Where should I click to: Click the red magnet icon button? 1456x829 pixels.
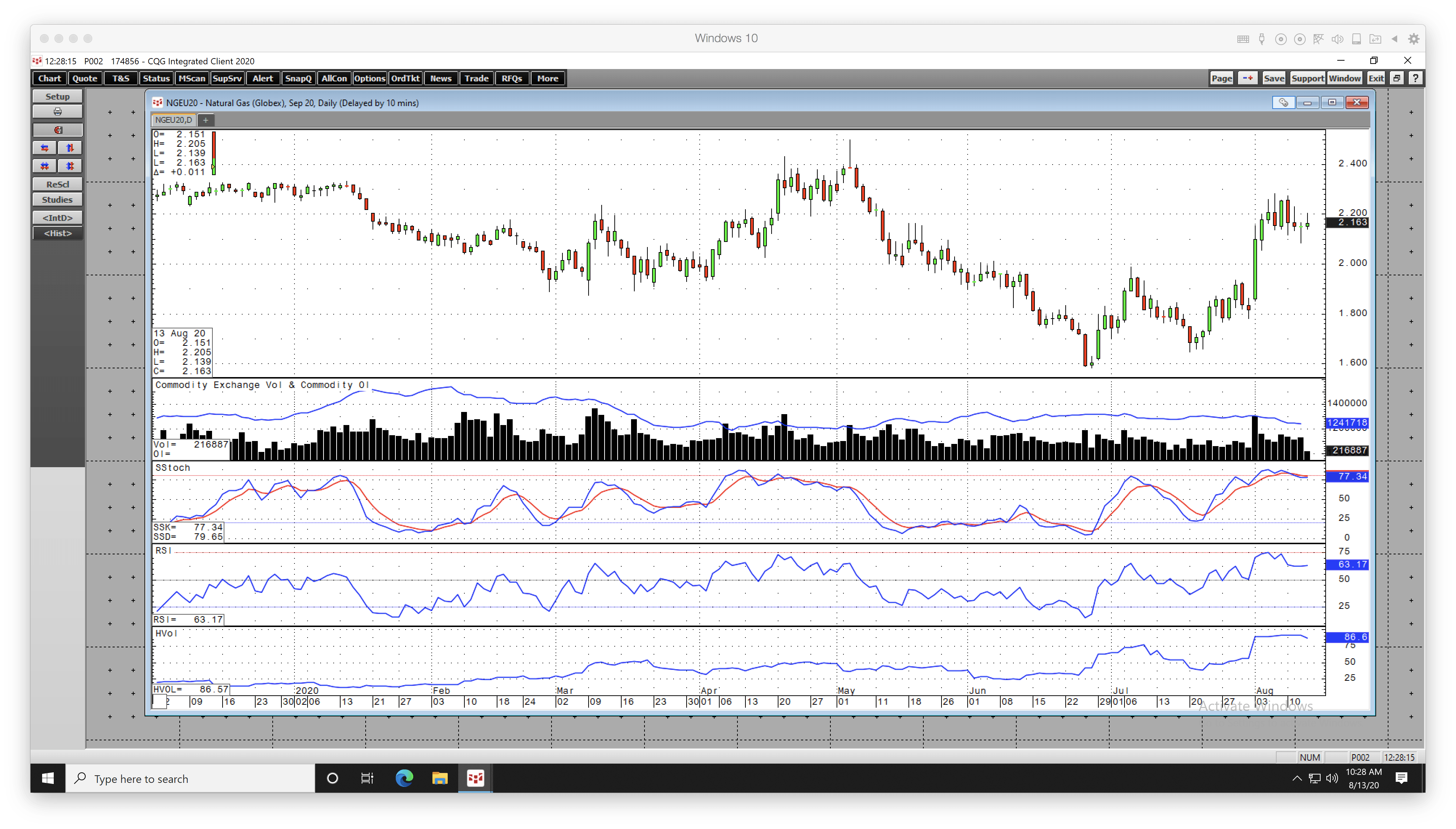tap(57, 130)
